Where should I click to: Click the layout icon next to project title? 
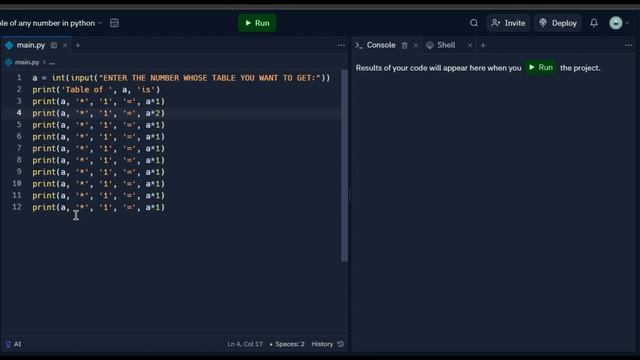click(114, 23)
